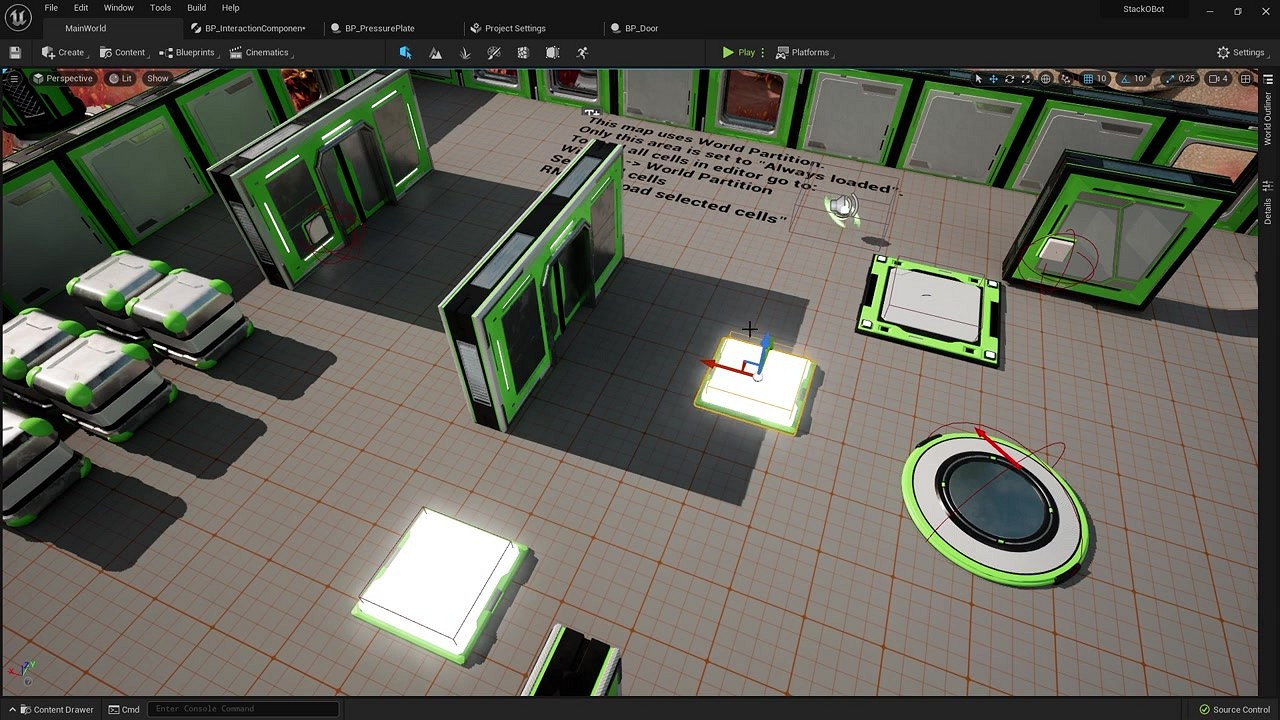The width and height of the screenshot is (1280, 720).
Task: Open the Animation mode icon
Action: click(x=582, y=52)
